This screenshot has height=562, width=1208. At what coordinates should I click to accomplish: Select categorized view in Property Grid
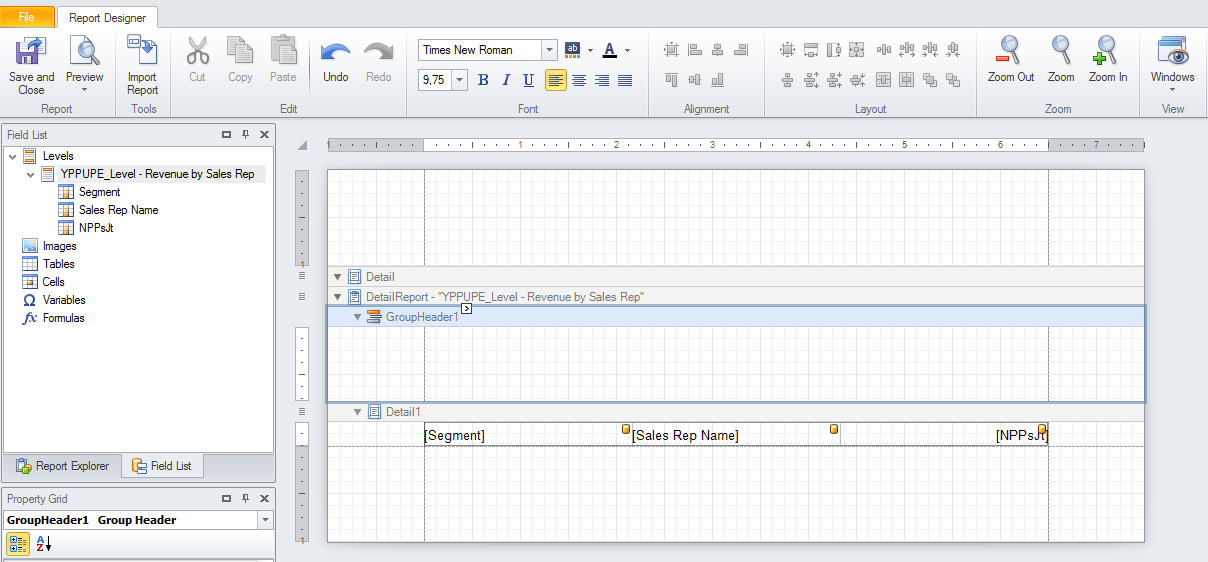pyautogui.click(x=18, y=544)
